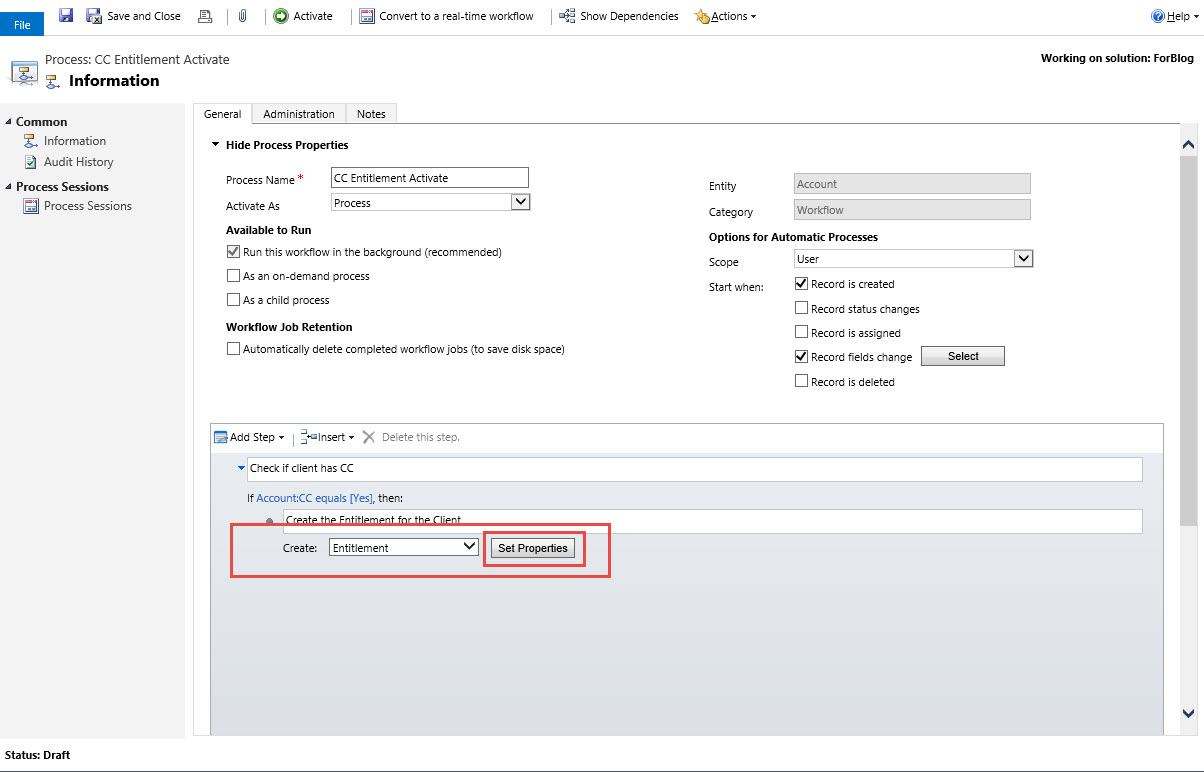The image size is (1204, 772).
Task: Click the Process Name input field
Action: 429,178
